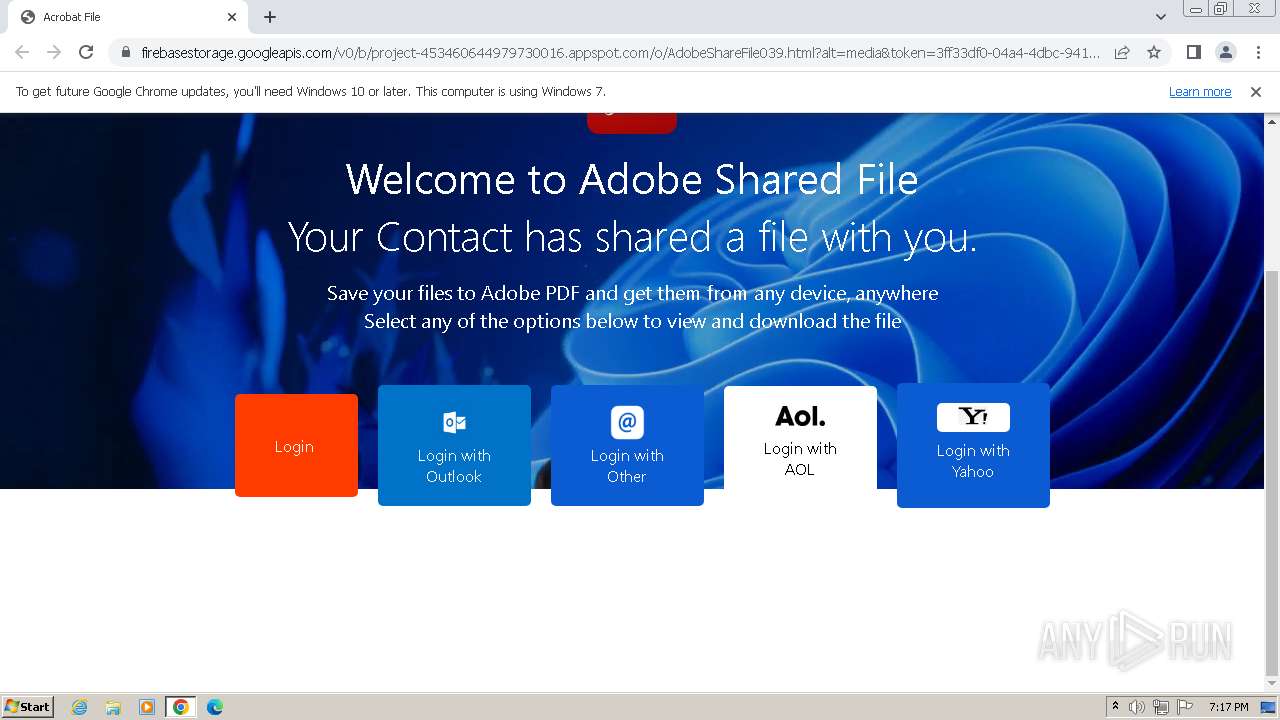Go forward in browser history

54,52
